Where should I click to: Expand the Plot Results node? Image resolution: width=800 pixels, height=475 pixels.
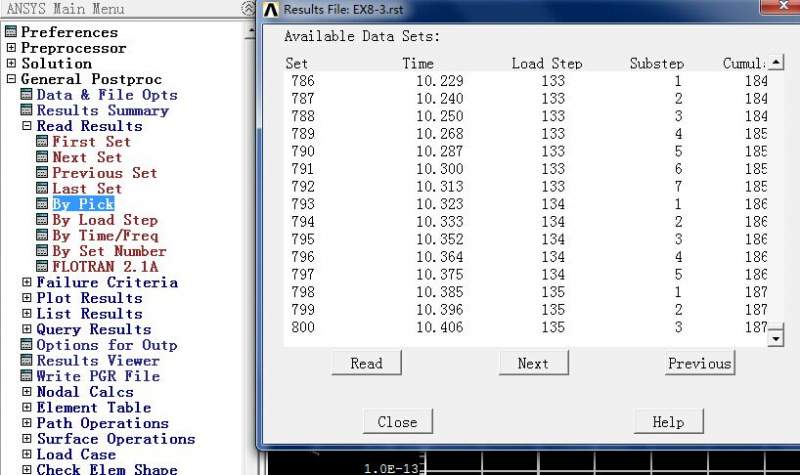click(x=27, y=297)
